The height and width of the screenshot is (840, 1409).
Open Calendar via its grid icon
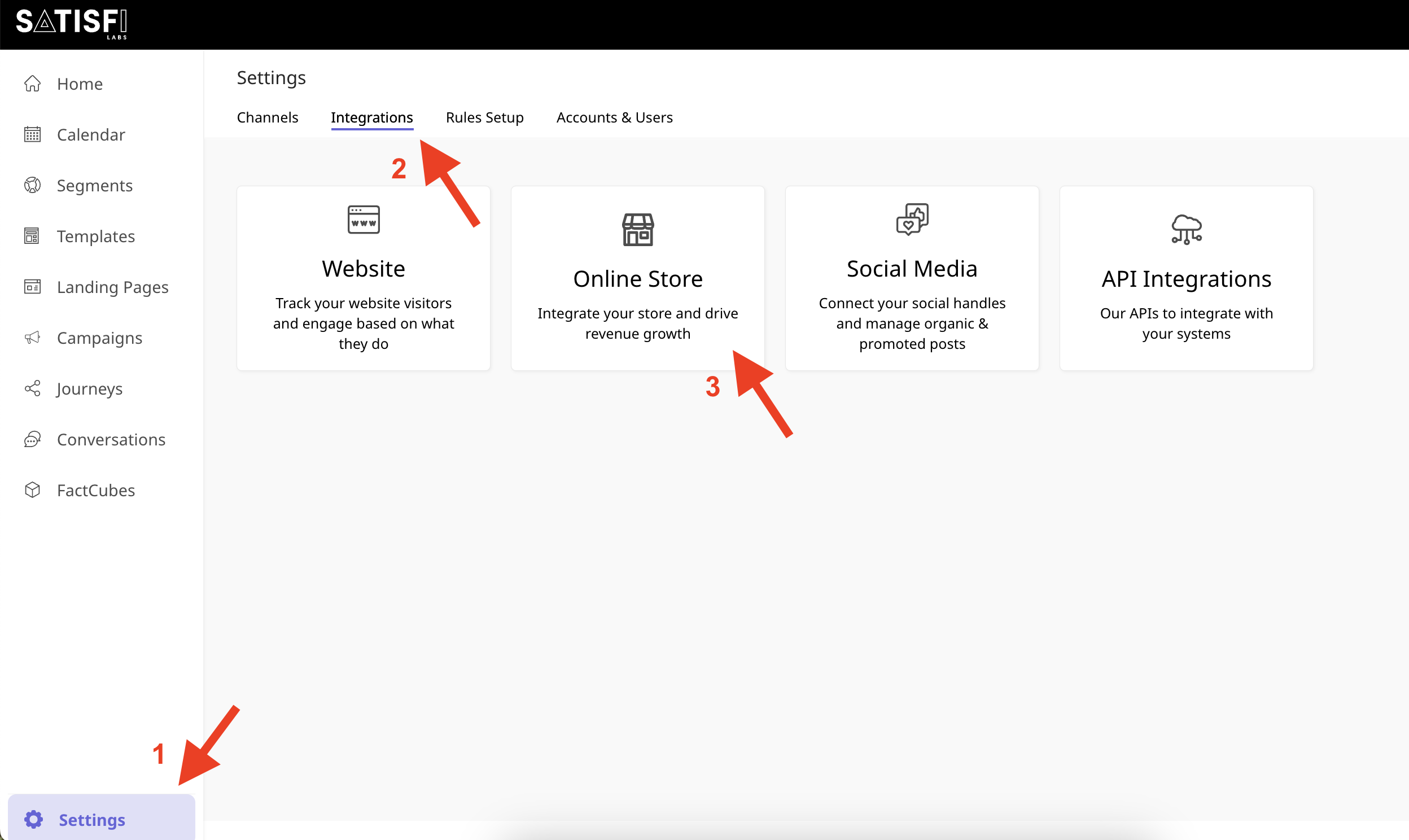pyautogui.click(x=32, y=134)
